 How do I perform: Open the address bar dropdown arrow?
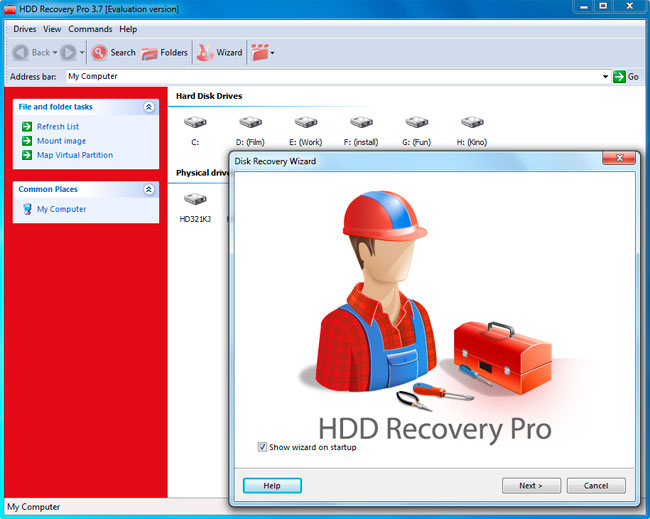[605, 77]
